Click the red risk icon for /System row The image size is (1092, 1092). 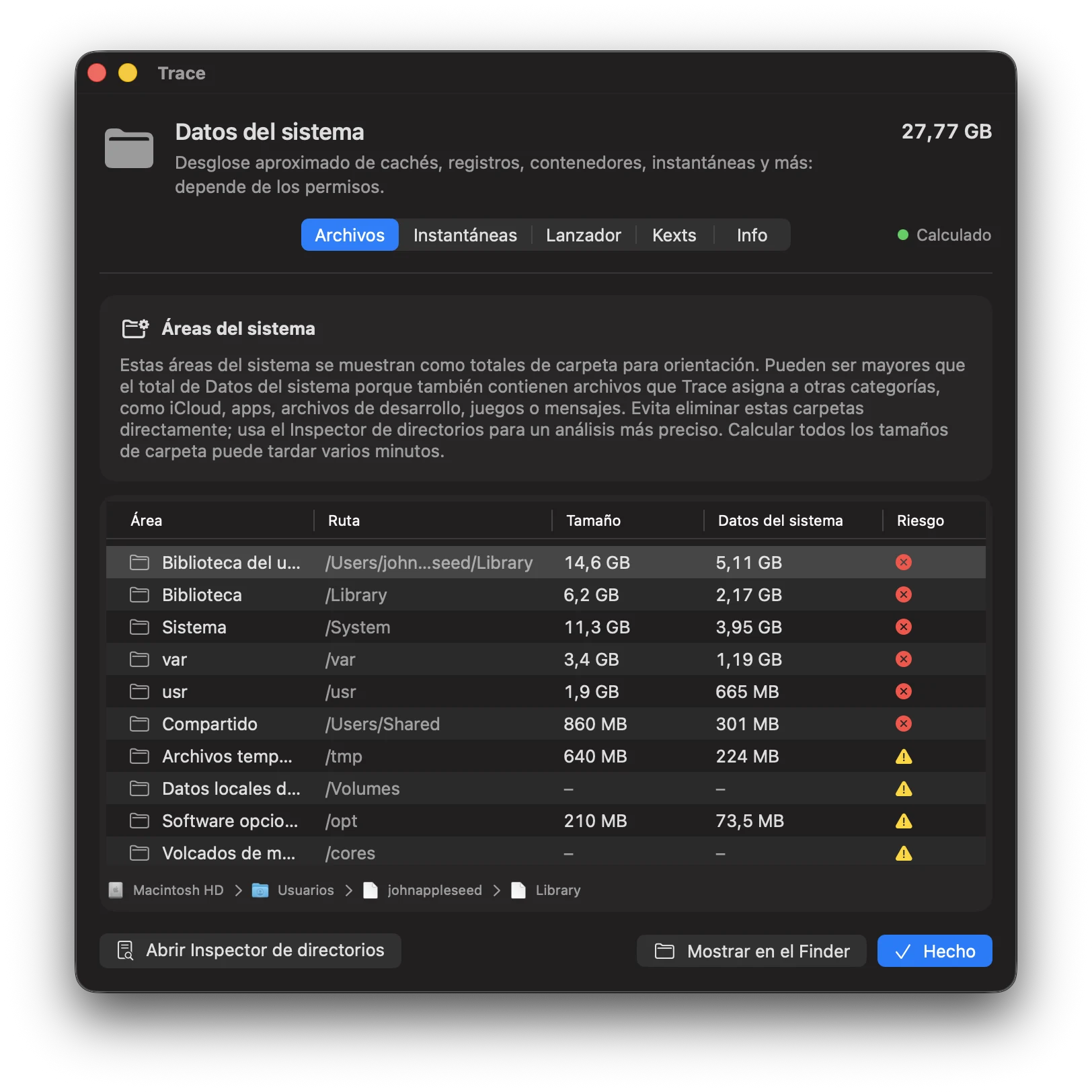click(904, 627)
